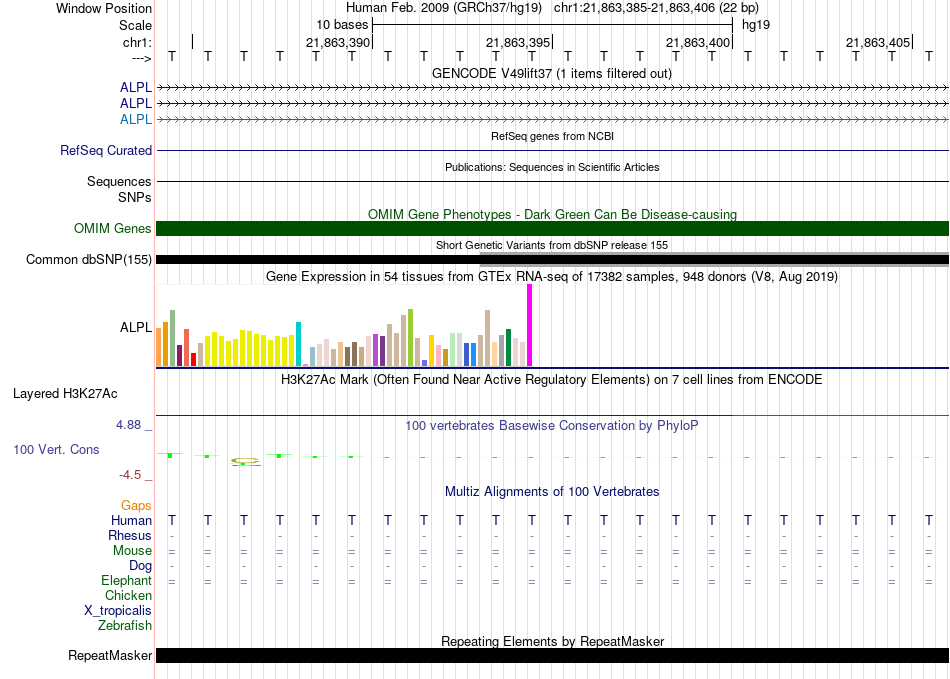The image size is (950, 679).
Task: Click the dark green OMIM Genes bar
Action: pos(552,228)
